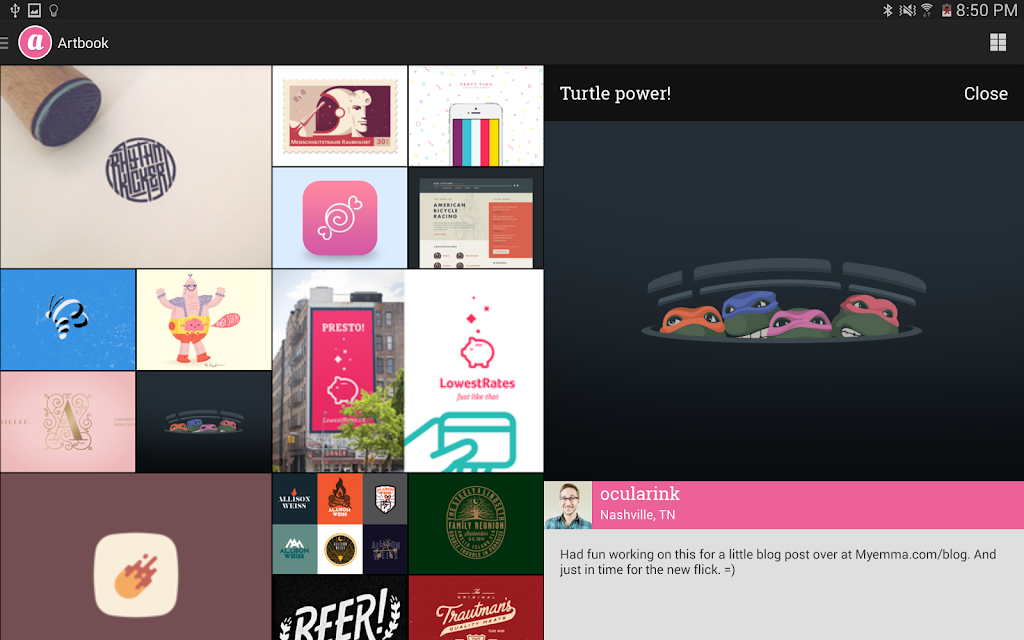View the large ninja turtles image
The image size is (1024, 640).
tap(784, 301)
